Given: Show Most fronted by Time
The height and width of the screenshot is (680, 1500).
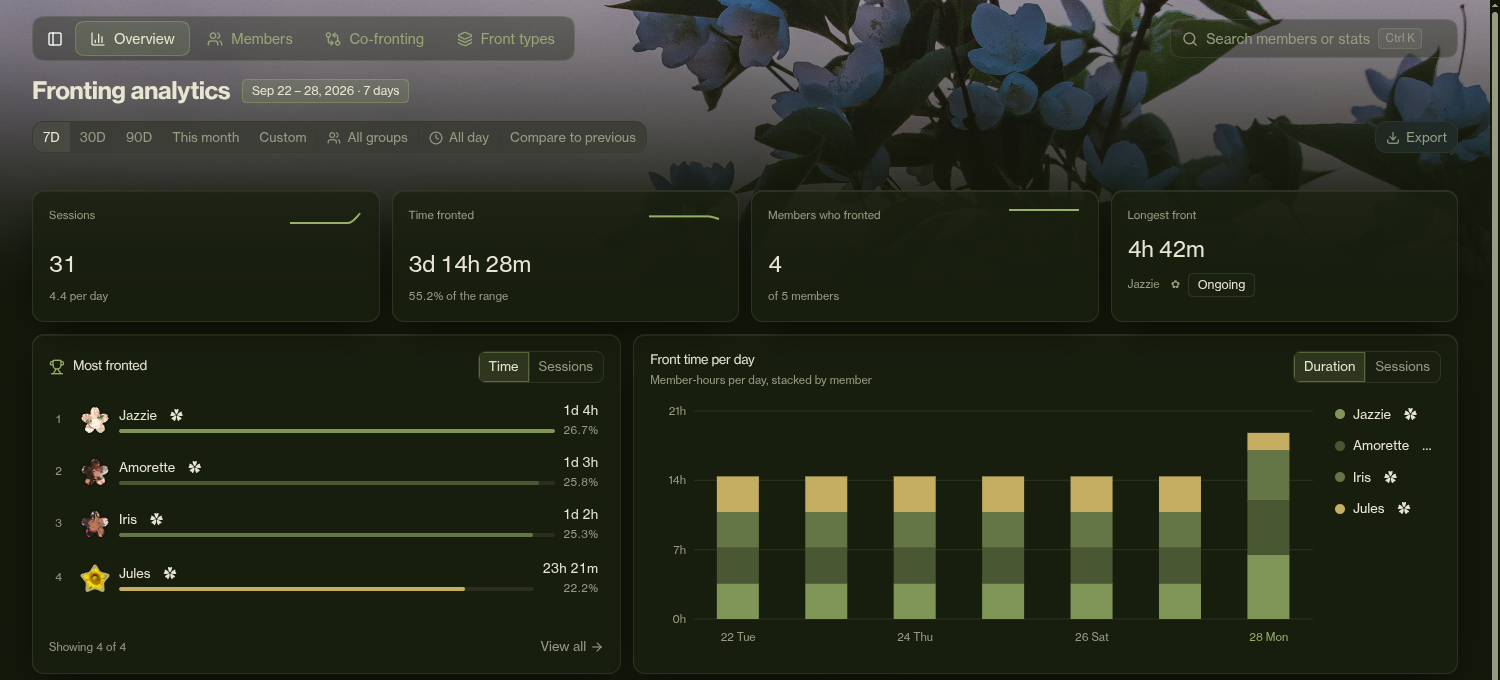Looking at the screenshot, I should (x=503, y=366).
